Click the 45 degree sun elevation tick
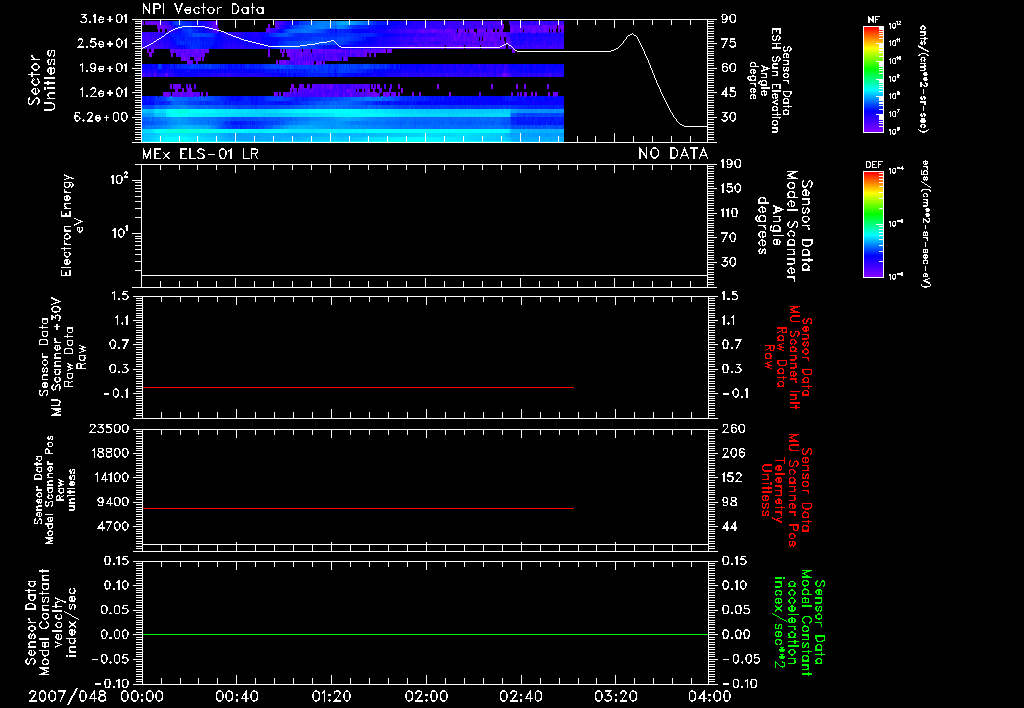Viewport: 1024px width, 708px height. (x=729, y=92)
